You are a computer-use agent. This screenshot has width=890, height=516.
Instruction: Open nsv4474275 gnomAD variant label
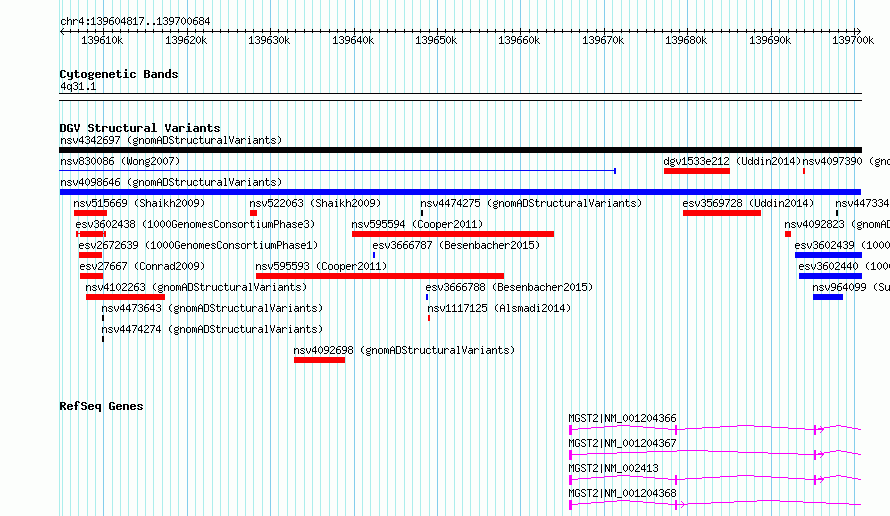coord(531,203)
